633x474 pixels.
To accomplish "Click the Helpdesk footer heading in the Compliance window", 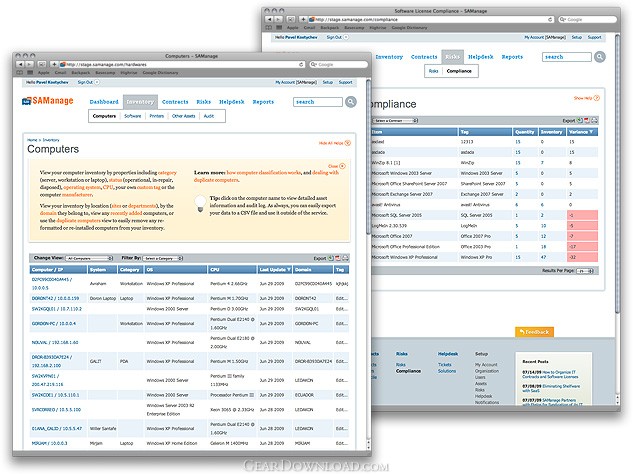I will click(448, 354).
